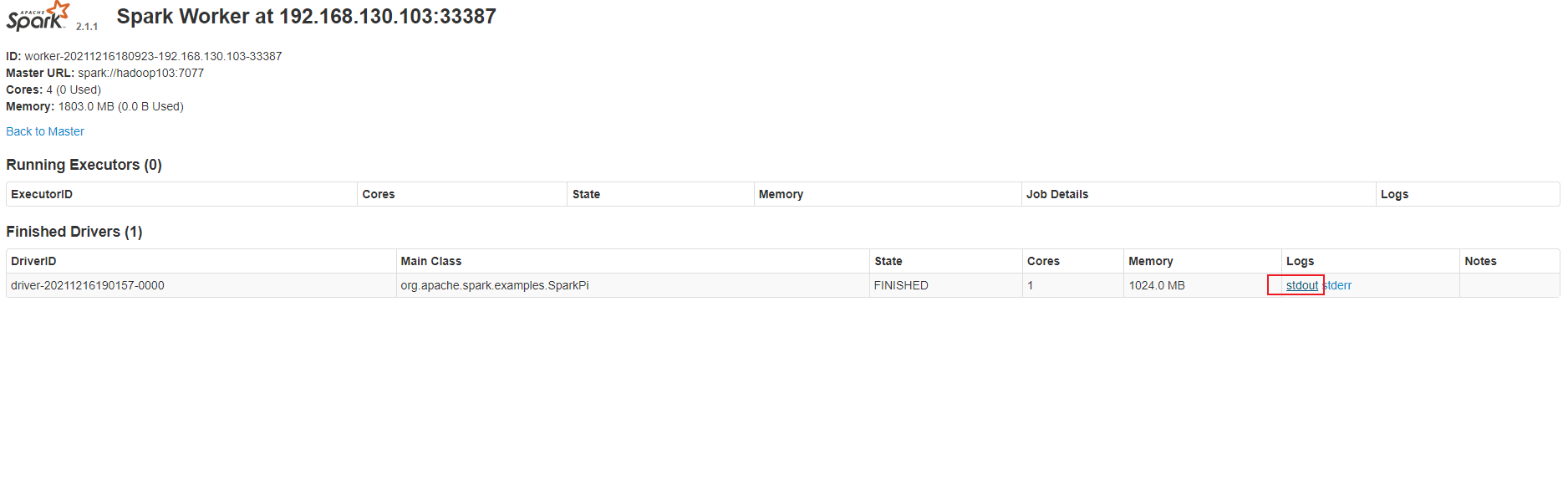Click the Spark Worker page title

[306, 17]
